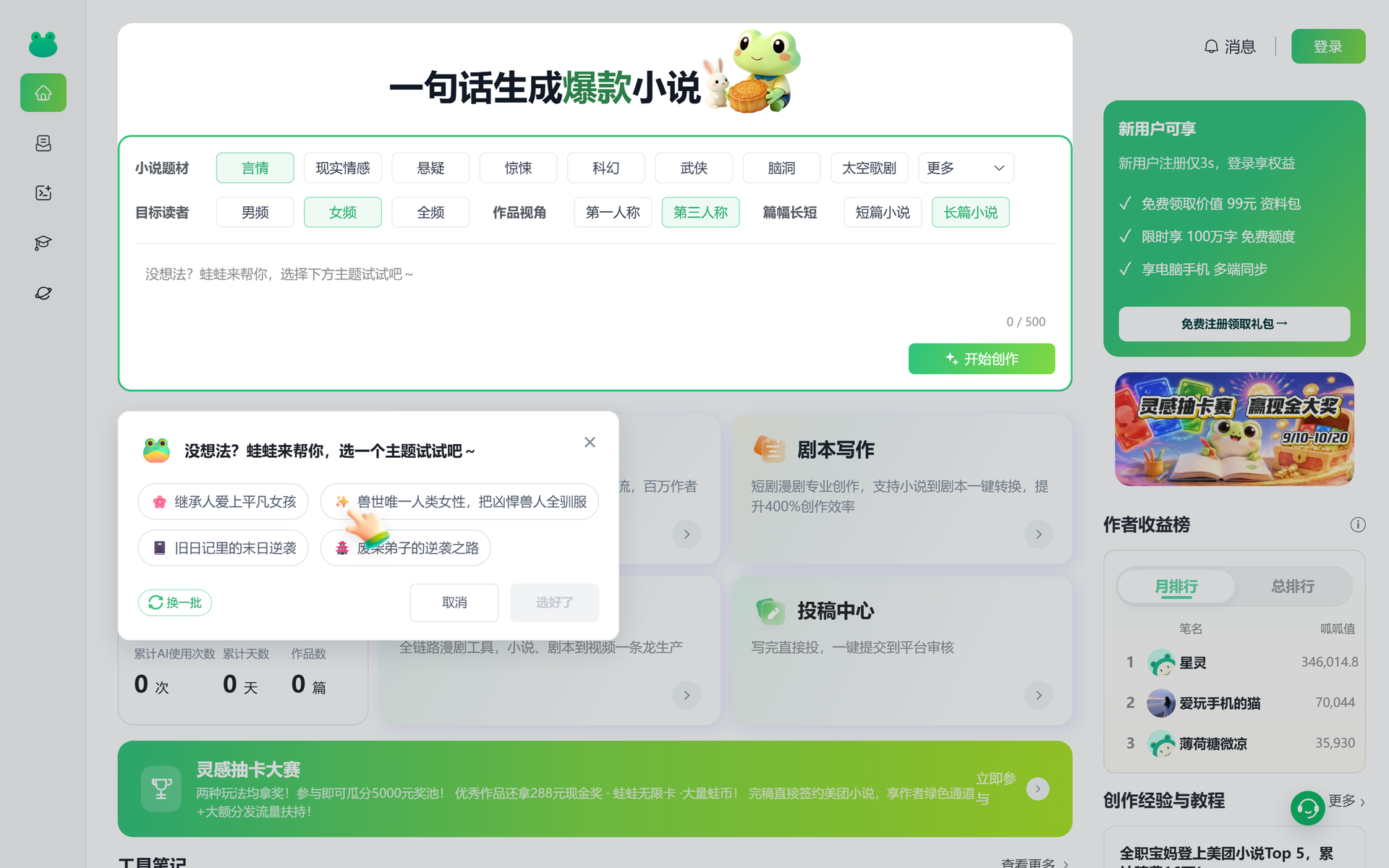Open the 消息 notification bell
Viewport: 1389px width, 868px height.
click(1229, 47)
